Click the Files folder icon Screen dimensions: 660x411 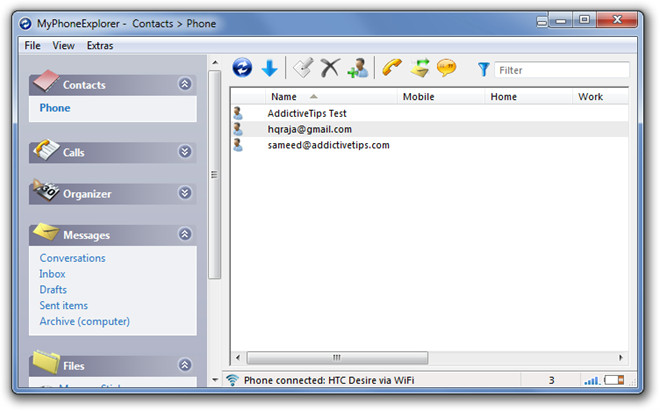46,362
